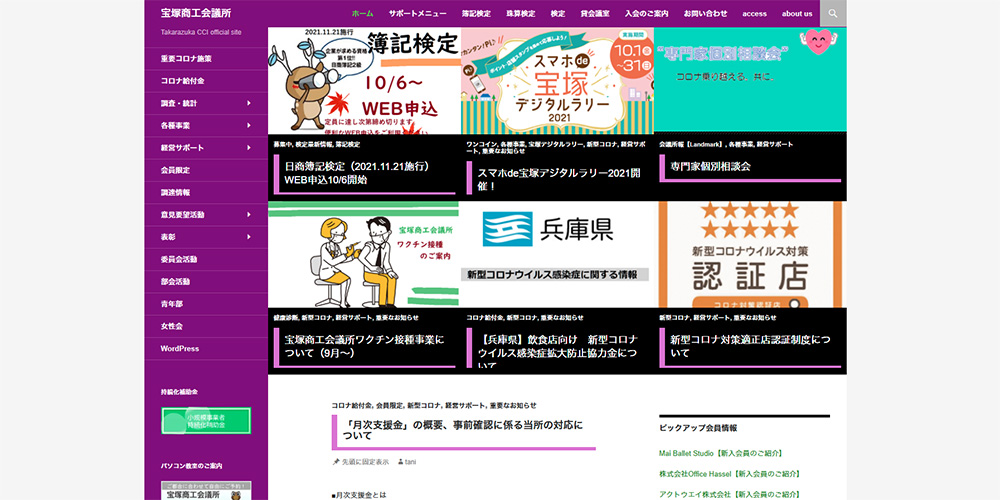
Task: Select コロナ給付金 in the sidebar
Action: (183, 81)
